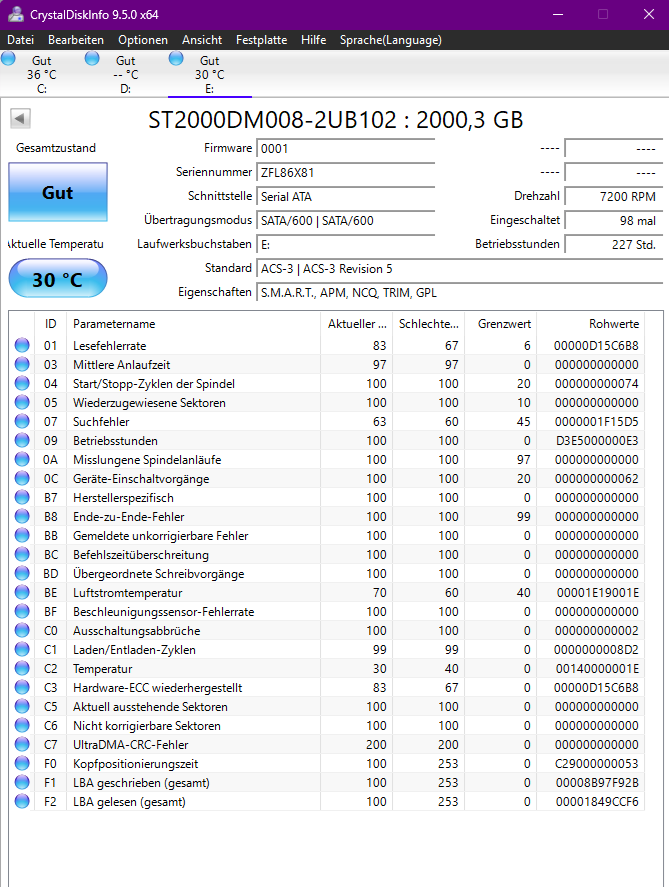Click status icon for Nicht korrigierbare Sektoren

pos(22,725)
